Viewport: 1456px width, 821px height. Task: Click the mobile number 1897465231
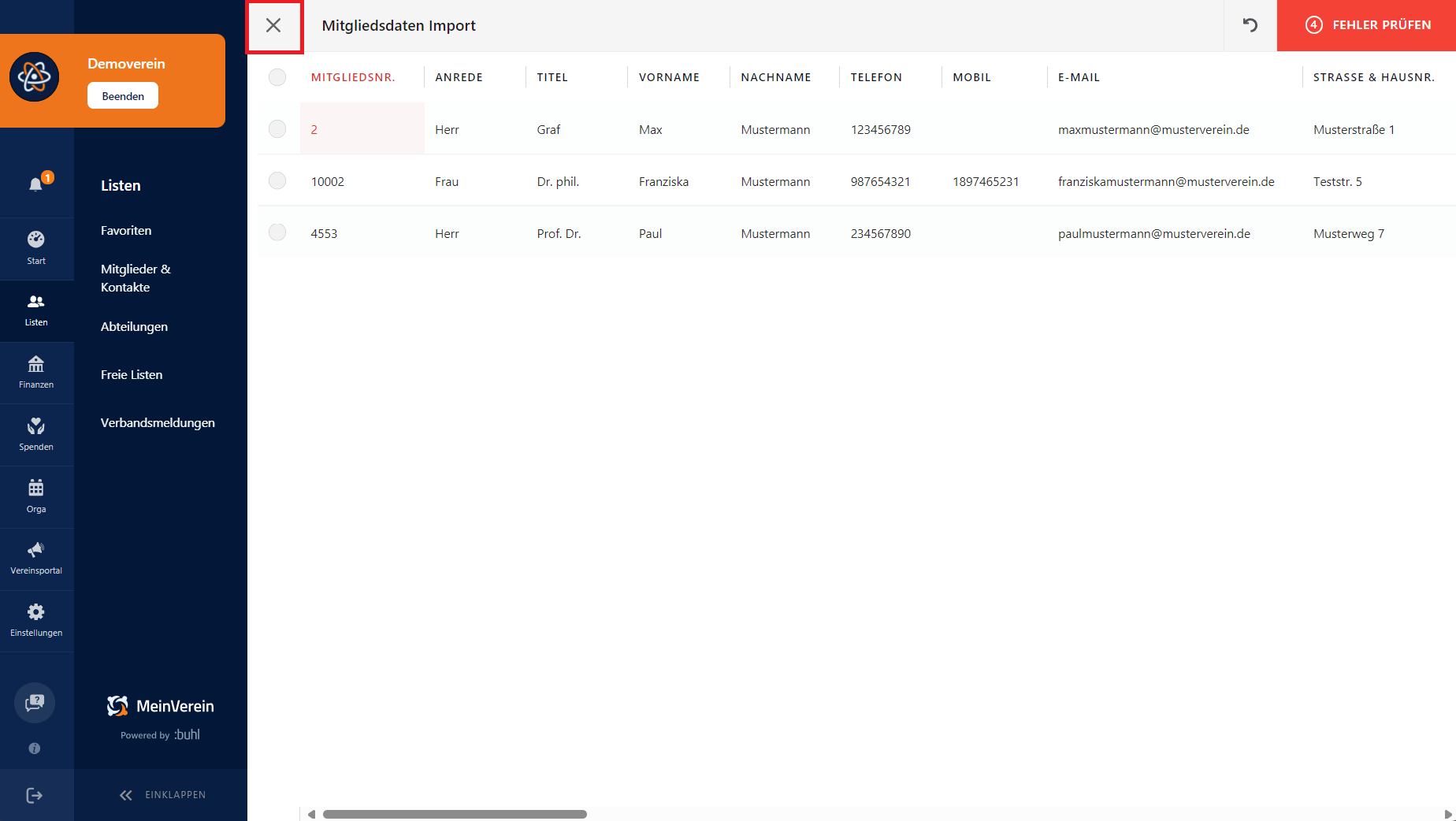[986, 181]
